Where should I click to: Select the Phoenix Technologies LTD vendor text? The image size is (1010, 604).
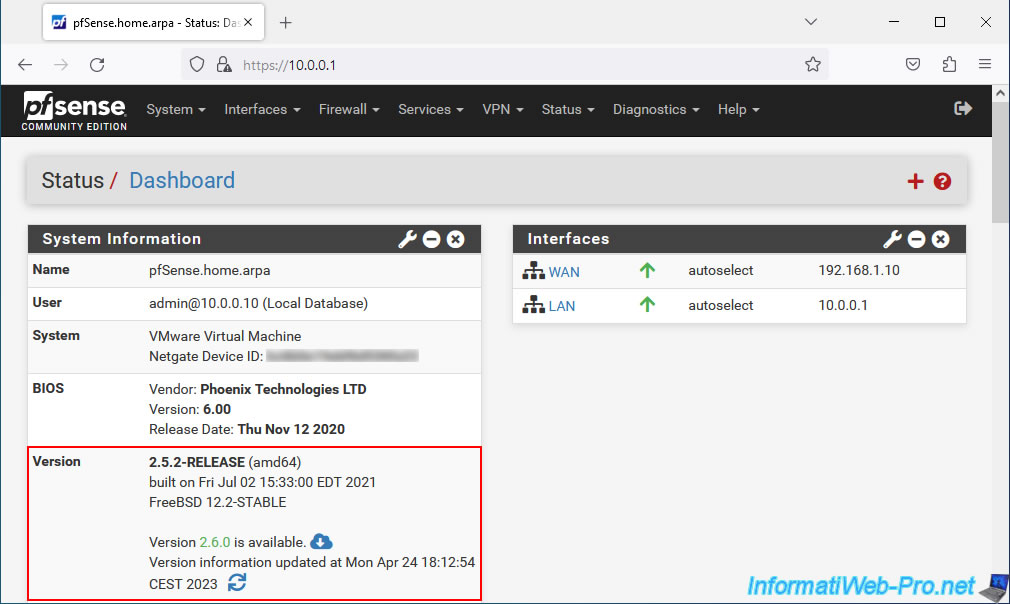point(283,389)
